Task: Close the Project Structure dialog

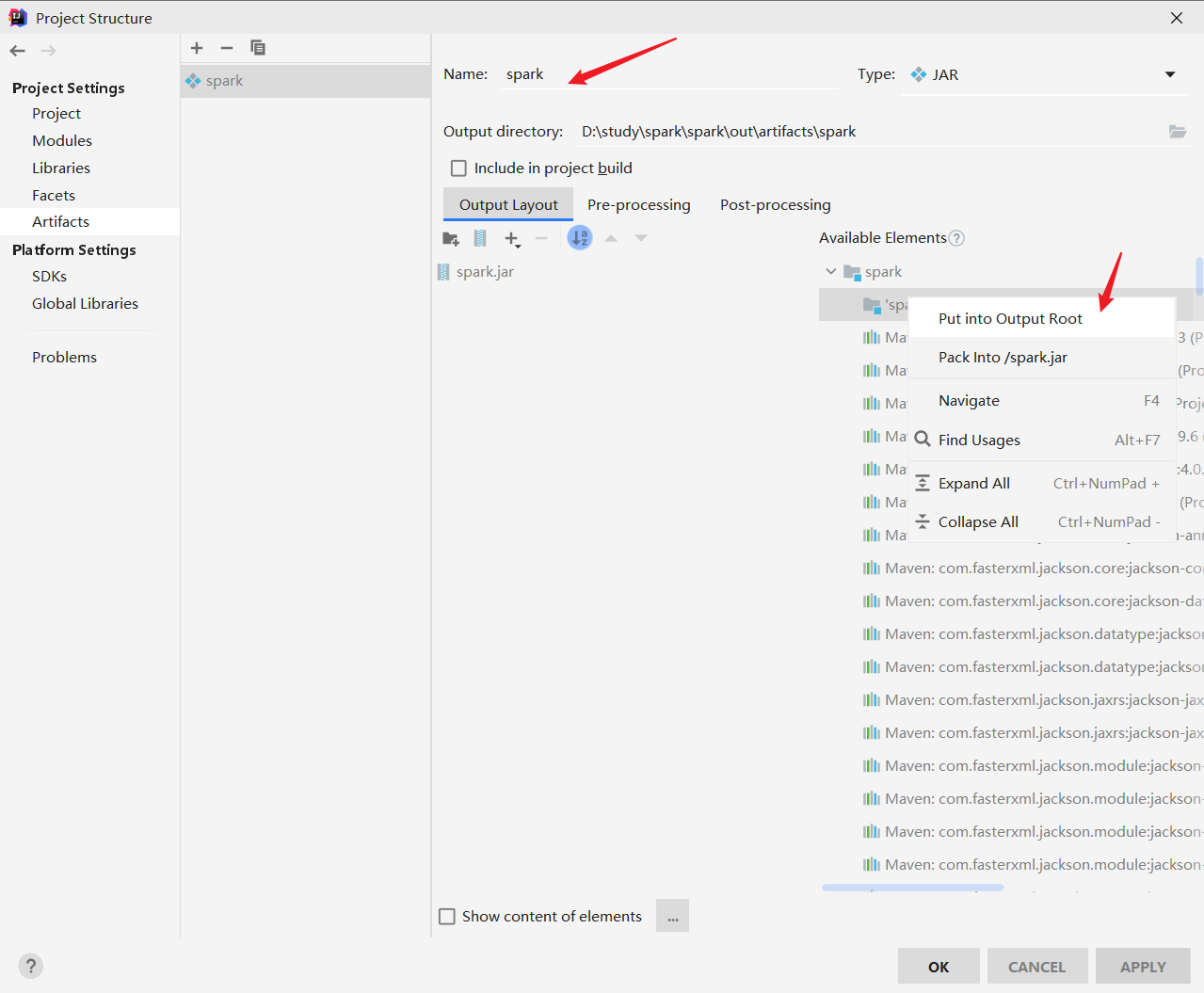Action: (1177, 18)
